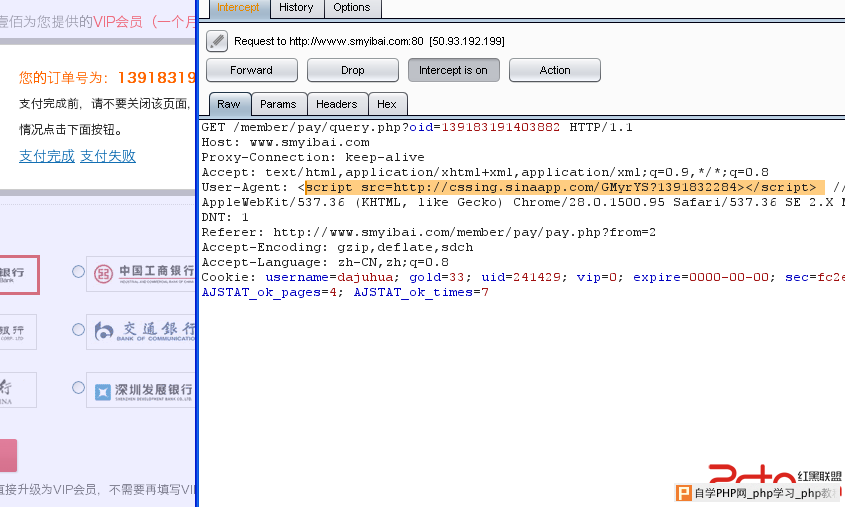
Task: Open the Options tab
Action: [x=352, y=8]
